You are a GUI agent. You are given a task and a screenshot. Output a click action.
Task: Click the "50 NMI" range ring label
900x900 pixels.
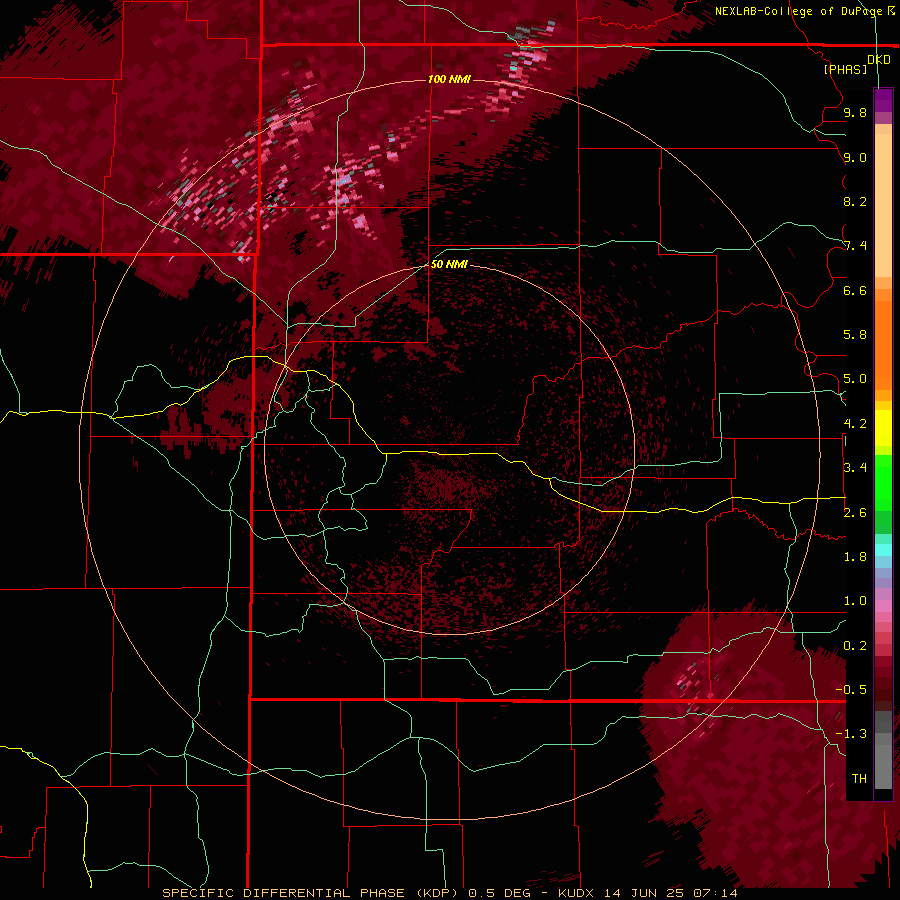449,264
